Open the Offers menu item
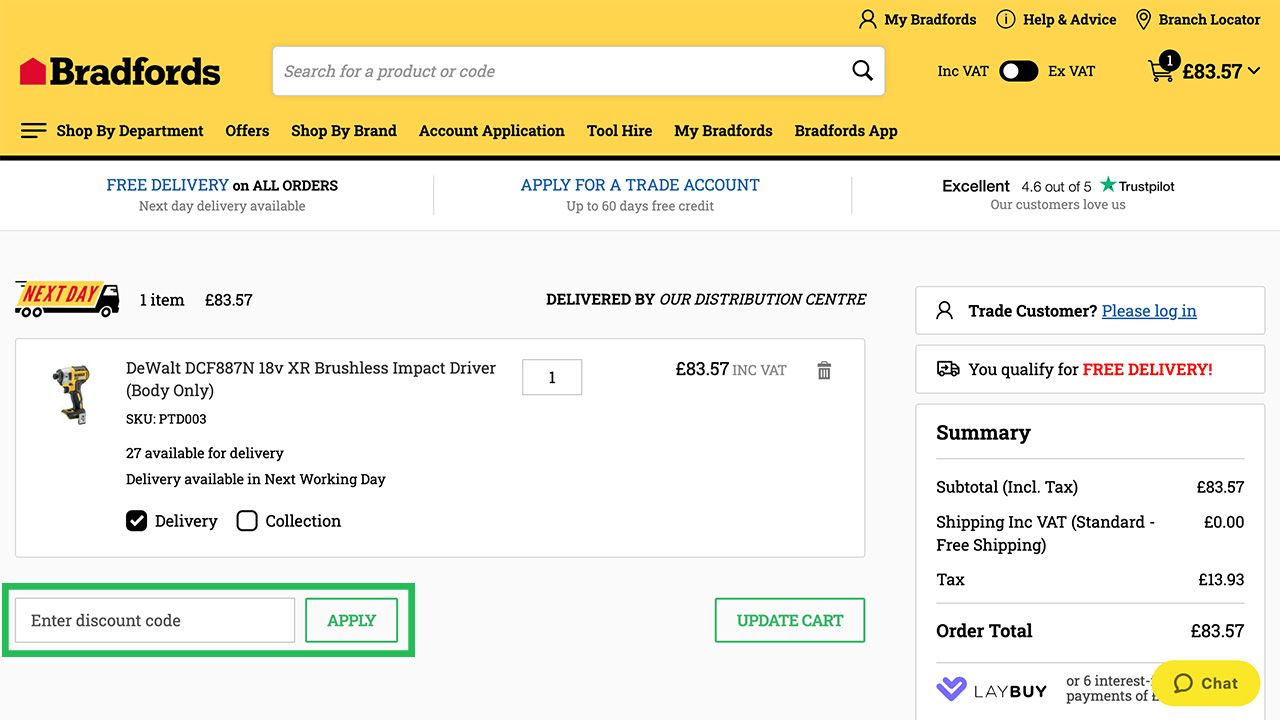 (x=247, y=131)
